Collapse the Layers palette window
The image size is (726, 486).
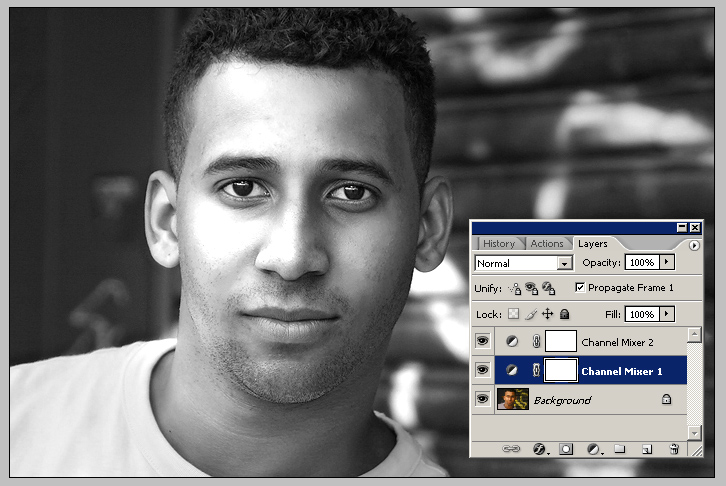[x=682, y=227]
